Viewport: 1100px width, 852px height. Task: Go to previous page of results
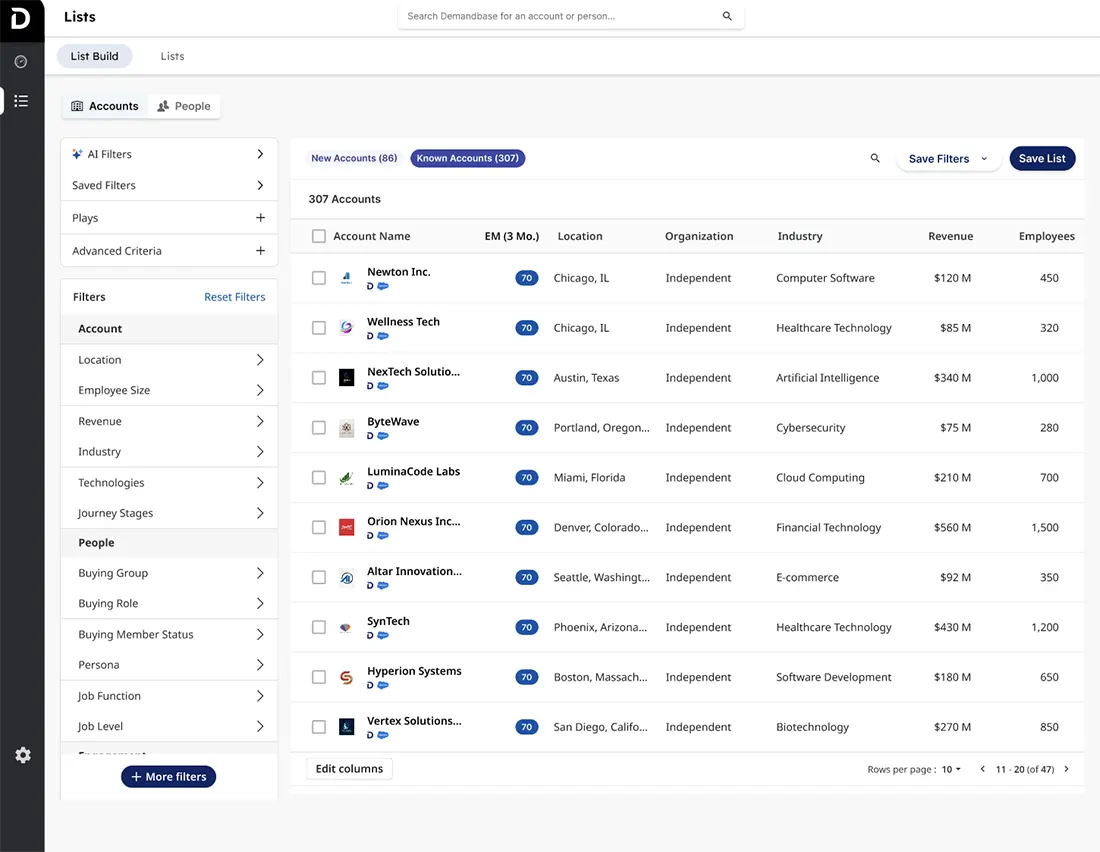(x=982, y=769)
